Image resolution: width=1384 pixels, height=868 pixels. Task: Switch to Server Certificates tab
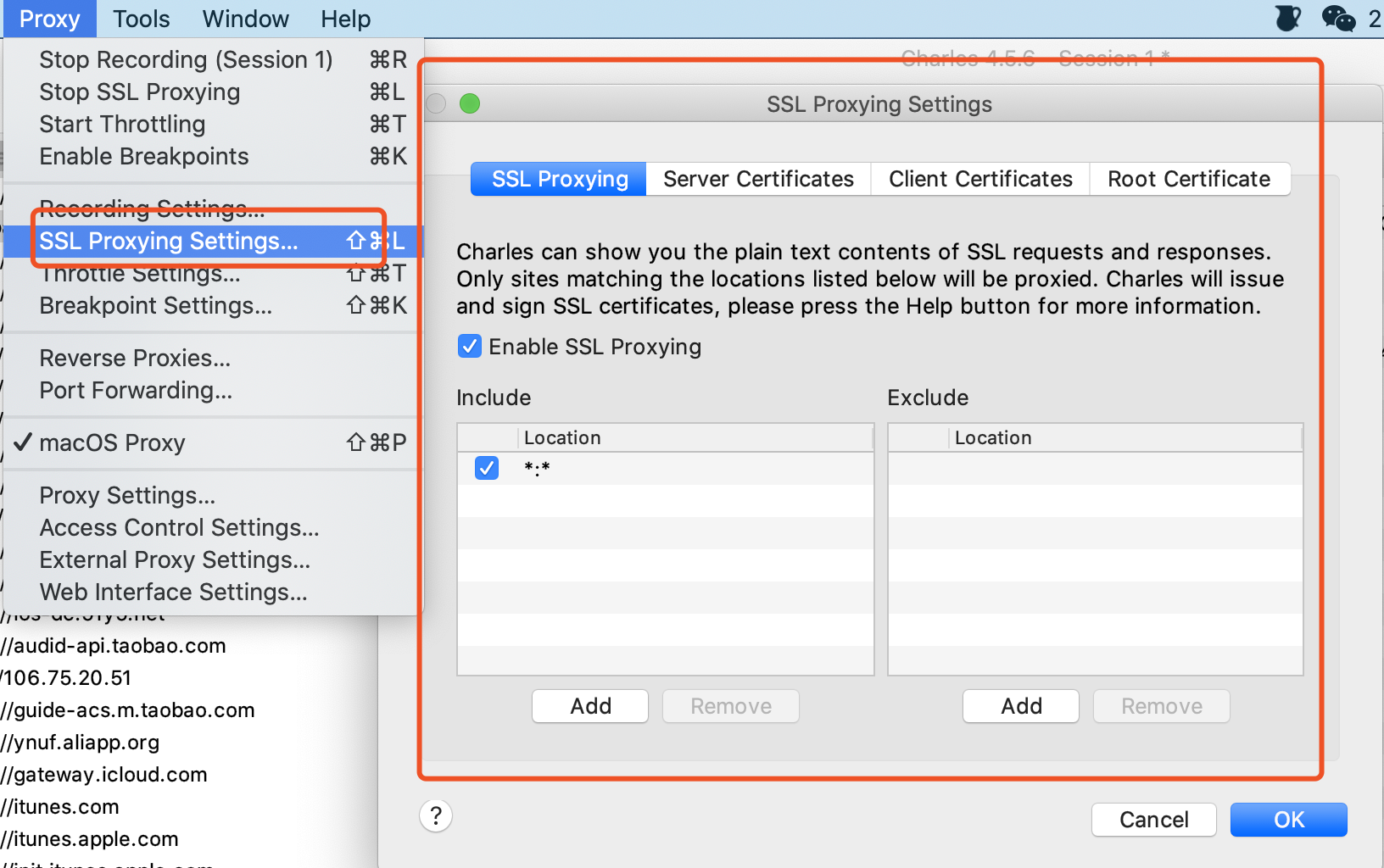758,179
